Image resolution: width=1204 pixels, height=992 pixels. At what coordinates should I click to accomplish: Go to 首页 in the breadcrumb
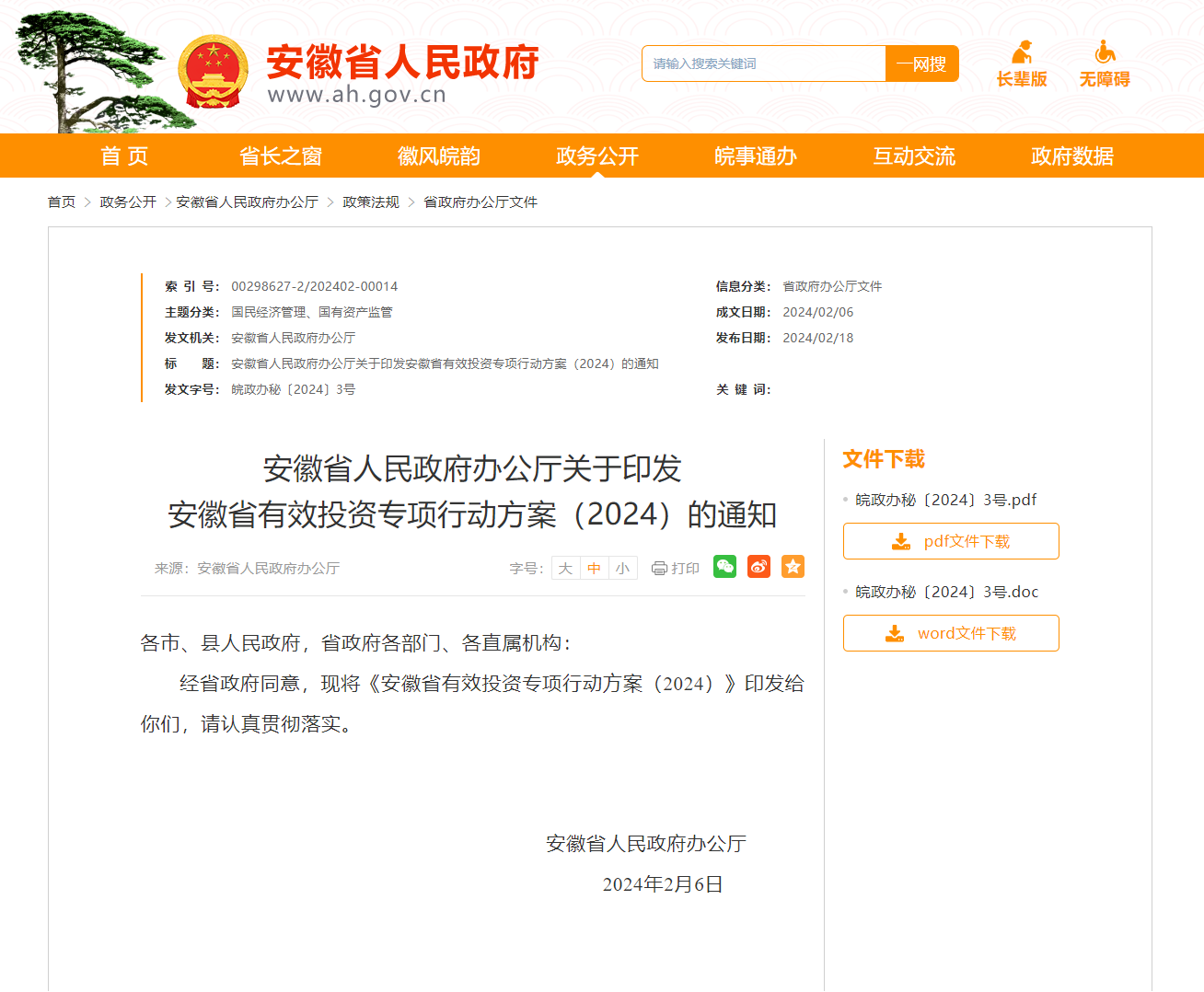(62, 202)
